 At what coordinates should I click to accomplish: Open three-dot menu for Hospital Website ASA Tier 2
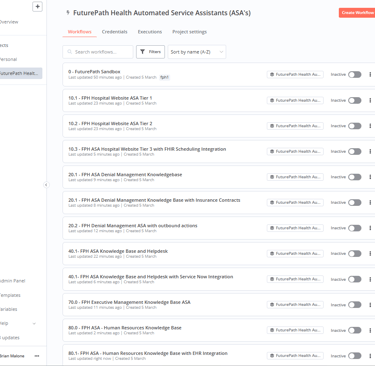point(370,126)
